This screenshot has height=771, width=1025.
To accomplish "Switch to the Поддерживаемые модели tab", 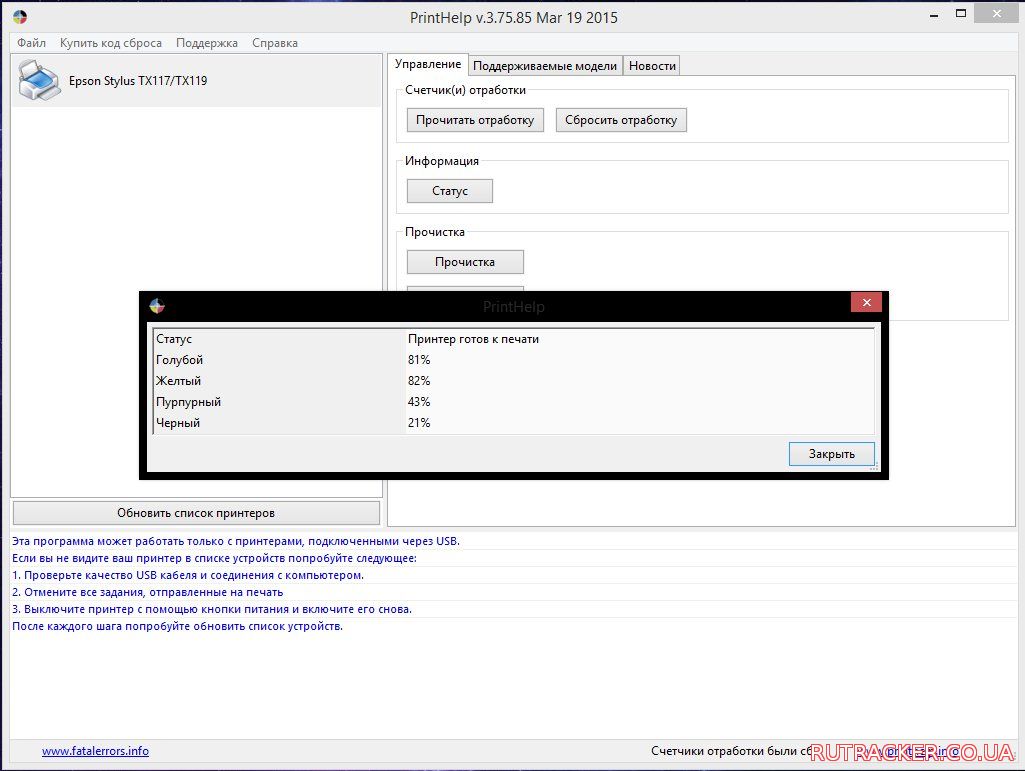I will pos(545,65).
